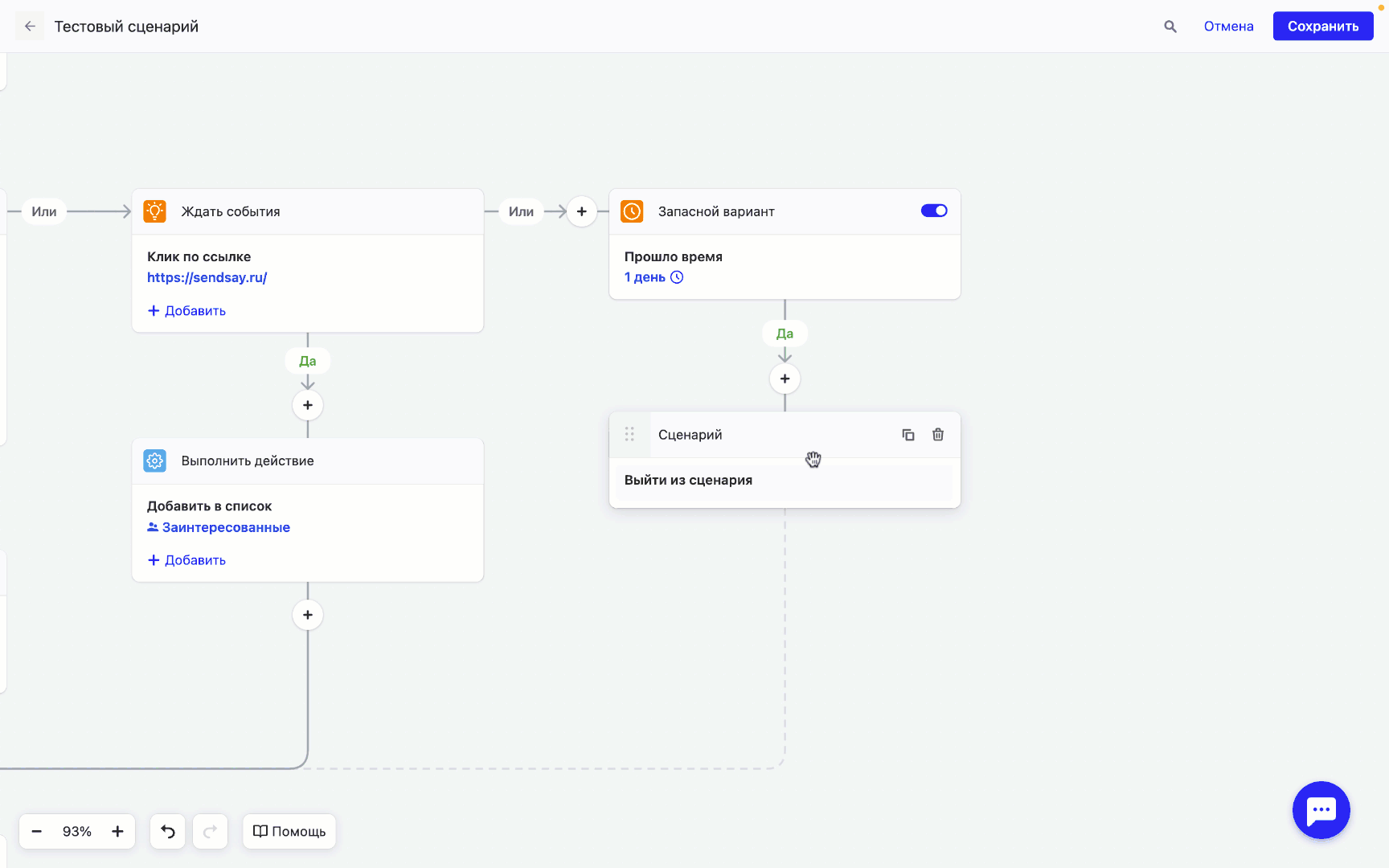Screen dimensions: 1389x868
Task: Cancel editing via Отмена
Action: [x=1228, y=27]
